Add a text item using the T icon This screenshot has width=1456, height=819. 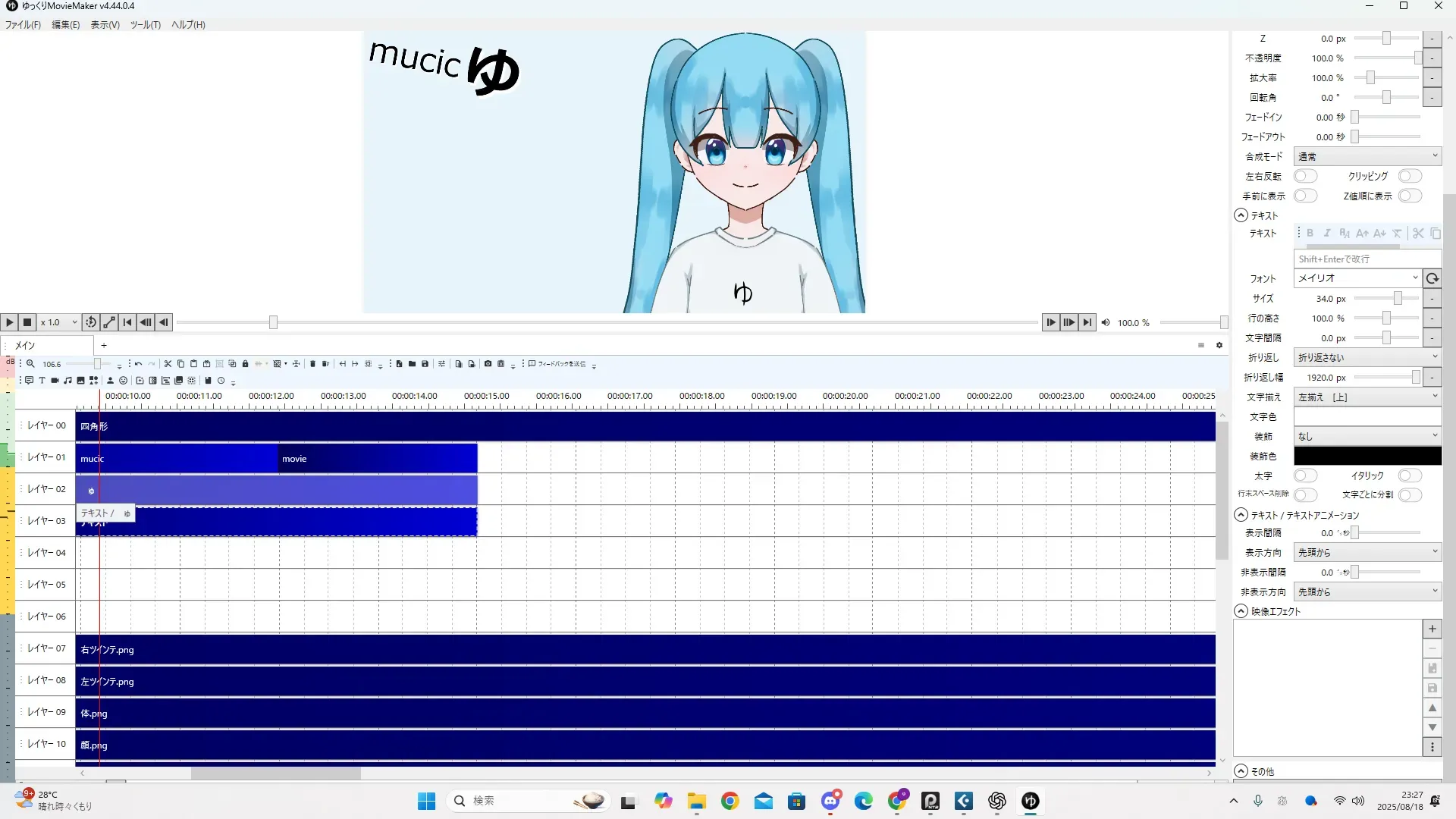tap(42, 381)
